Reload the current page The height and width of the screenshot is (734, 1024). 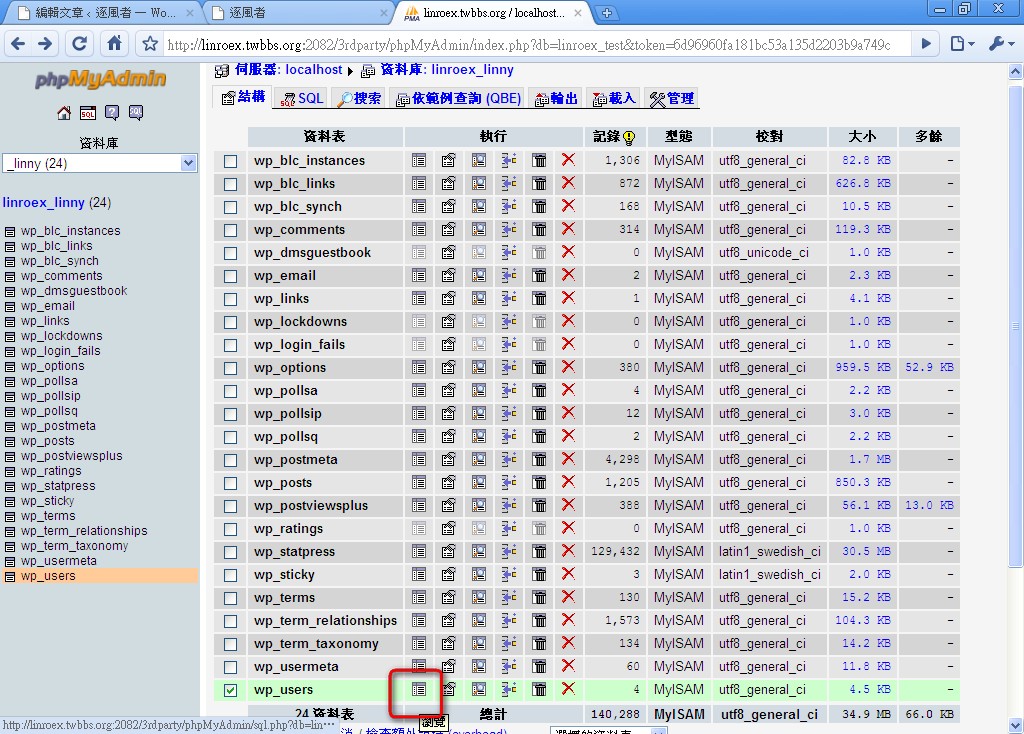click(x=79, y=44)
